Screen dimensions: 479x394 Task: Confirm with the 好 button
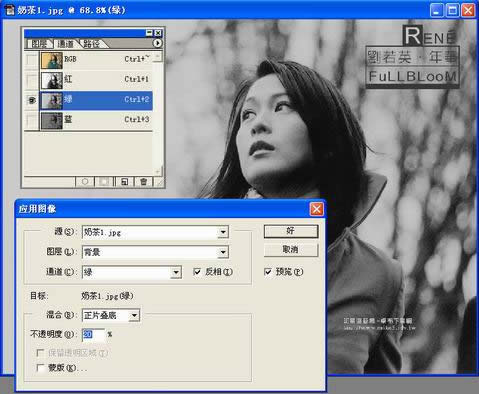291,231
